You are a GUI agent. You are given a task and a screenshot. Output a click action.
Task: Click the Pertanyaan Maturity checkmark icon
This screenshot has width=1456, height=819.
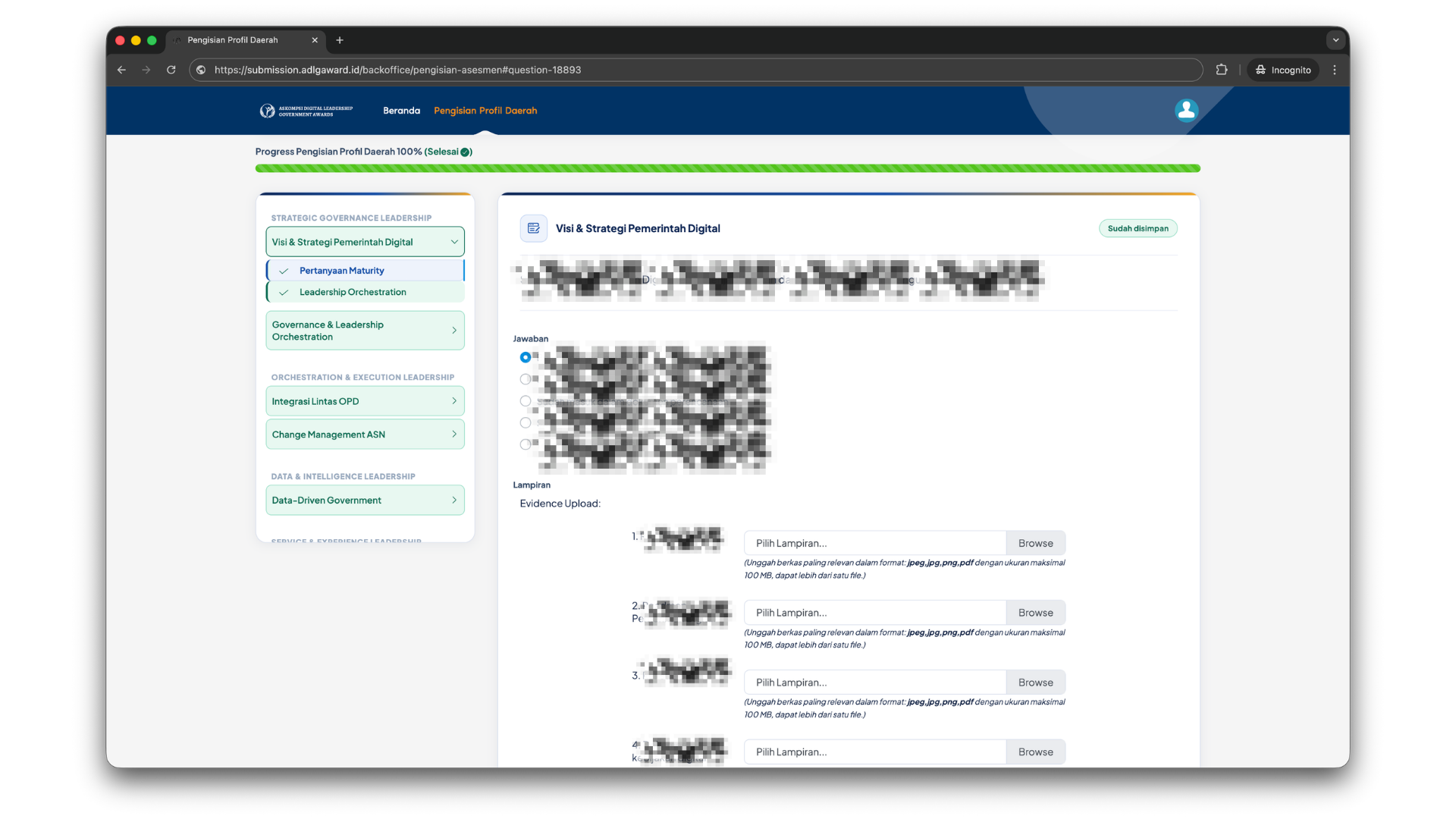[x=284, y=271]
